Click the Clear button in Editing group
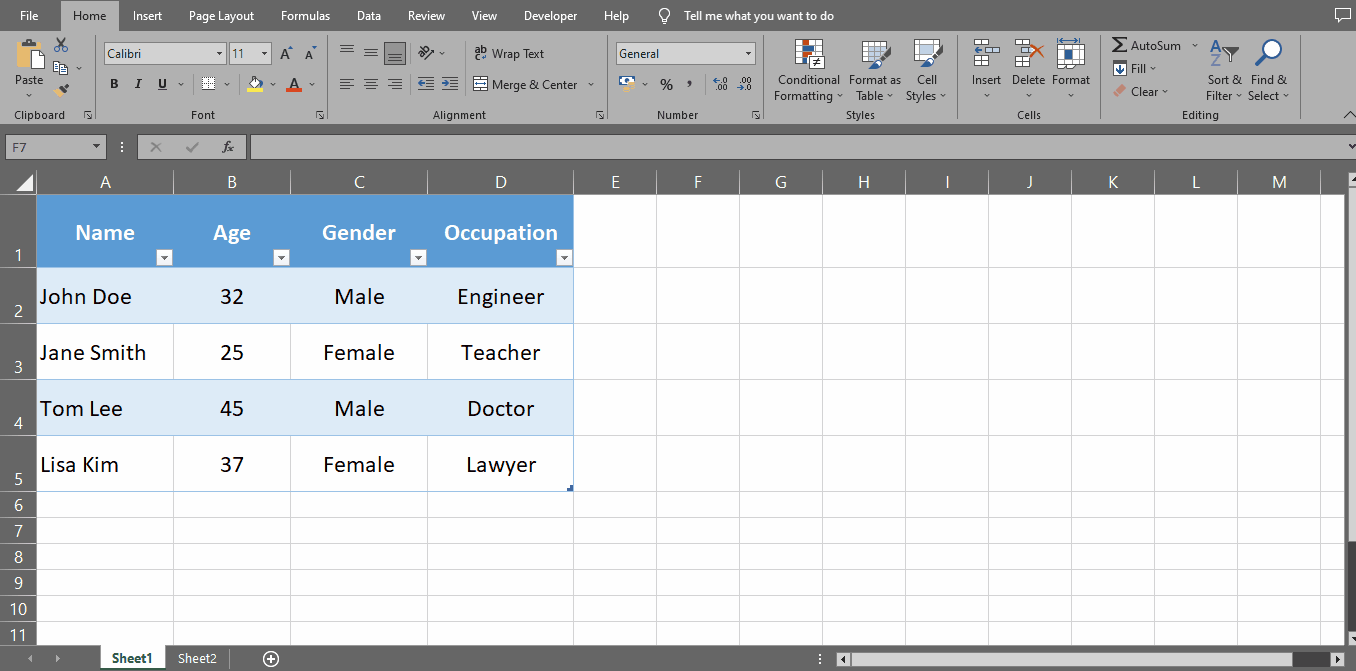The width and height of the screenshot is (1356, 671). click(1142, 91)
